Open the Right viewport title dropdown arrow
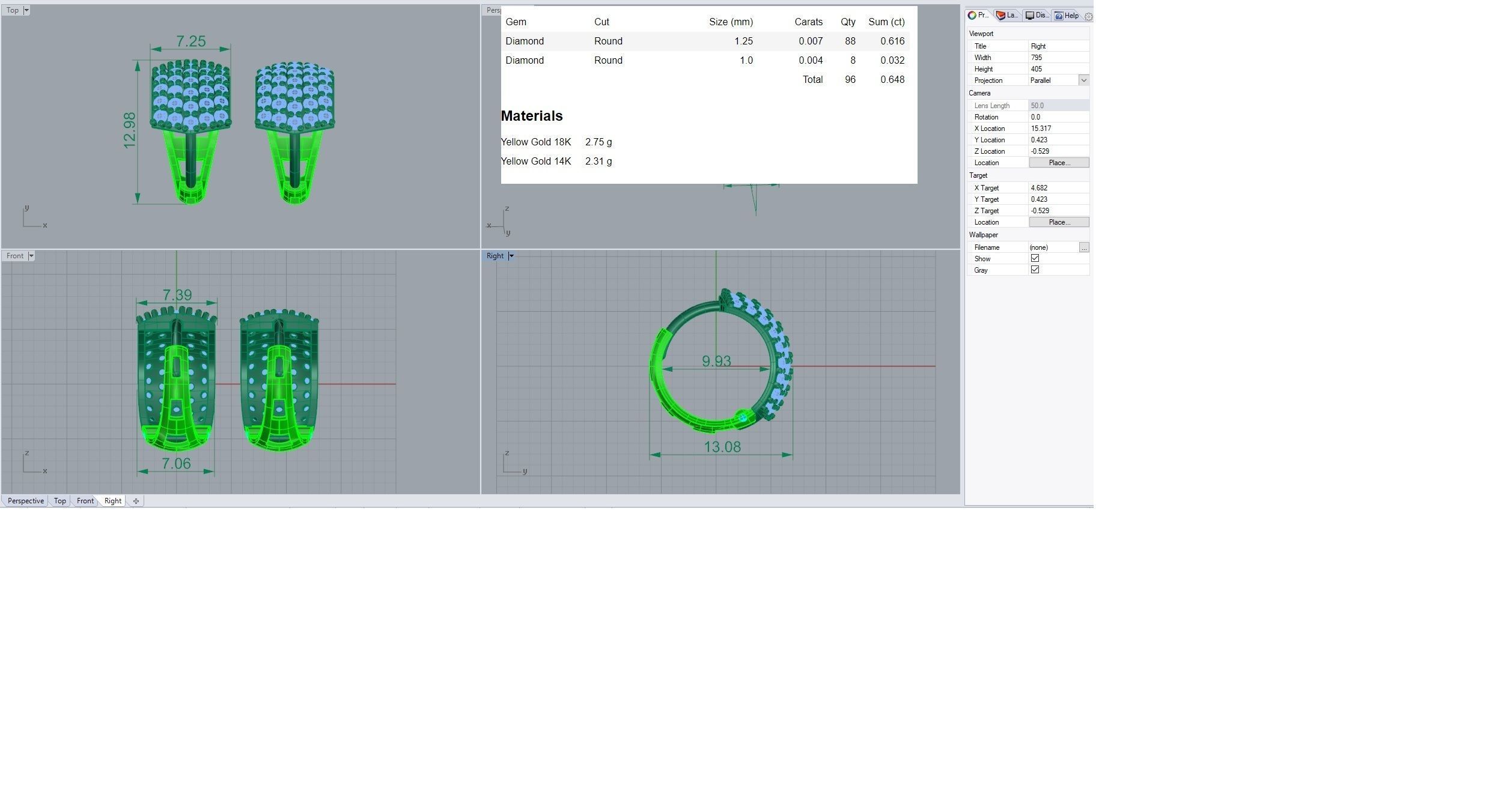The image size is (1489, 812). coord(511,256)
